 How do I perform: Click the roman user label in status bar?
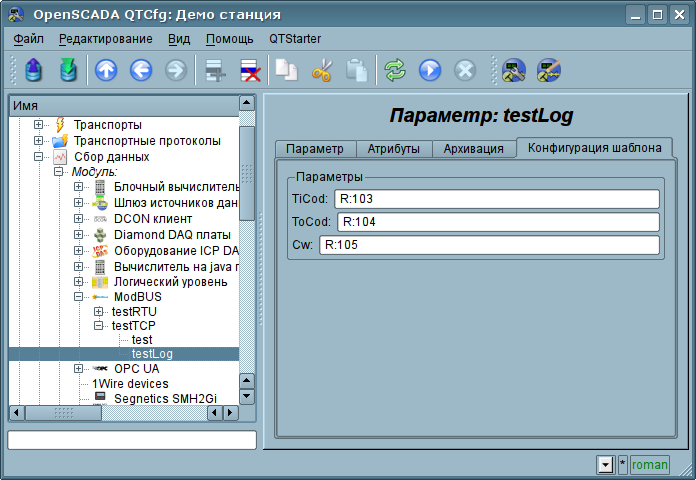[649, 465]
